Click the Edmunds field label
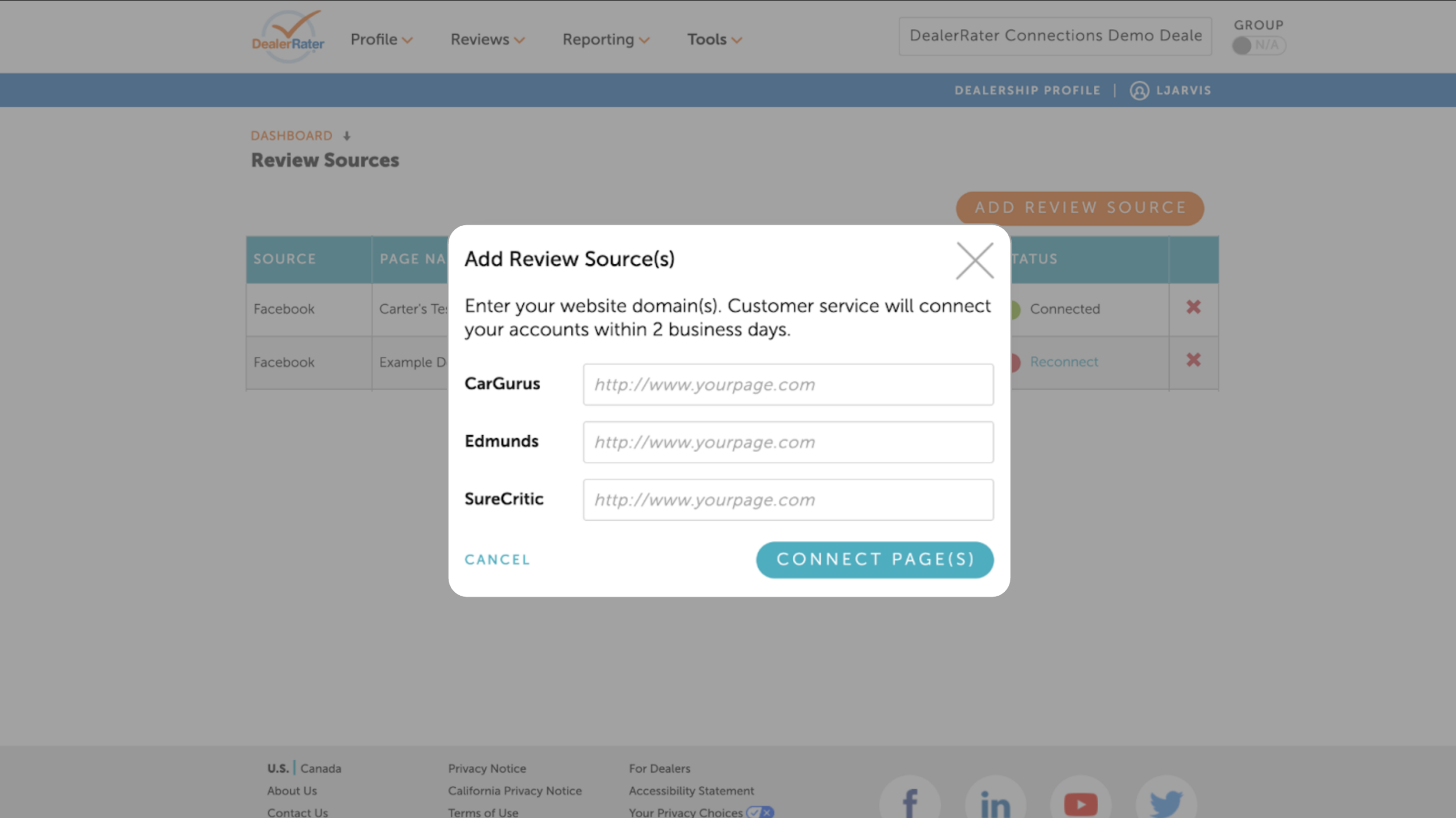 [x=502, y=441]
